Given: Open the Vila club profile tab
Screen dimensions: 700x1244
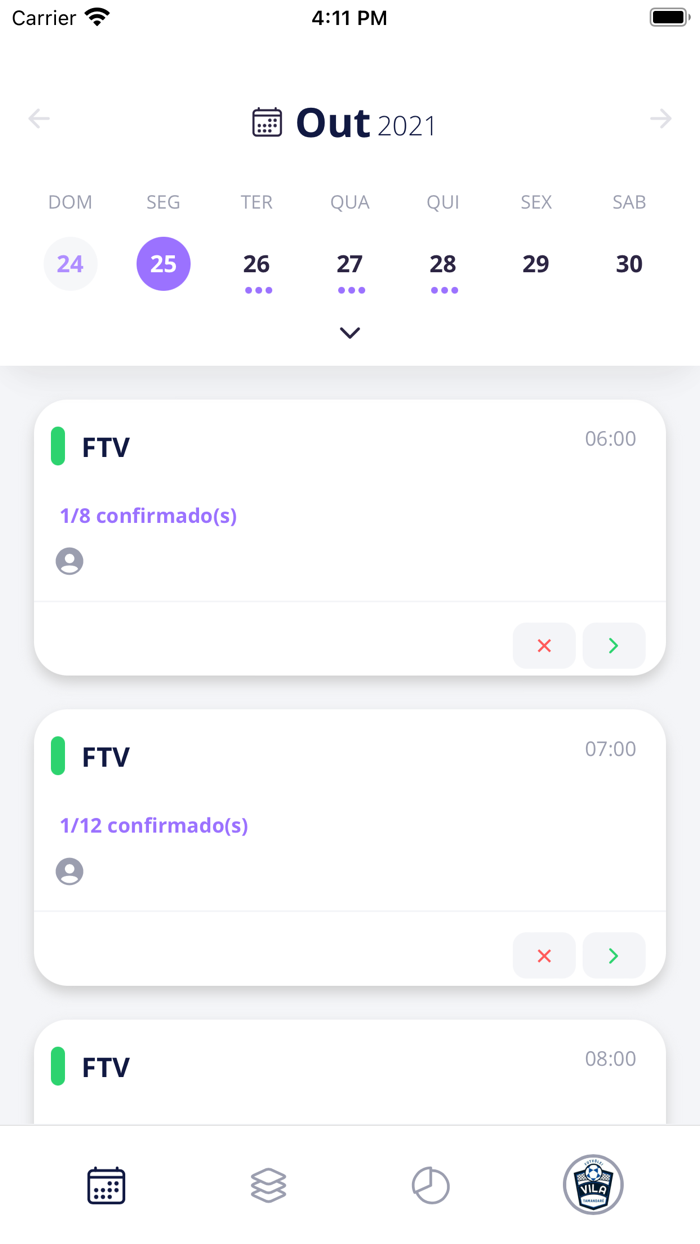Looking at the screenshot, I should tap(593, 1185).
